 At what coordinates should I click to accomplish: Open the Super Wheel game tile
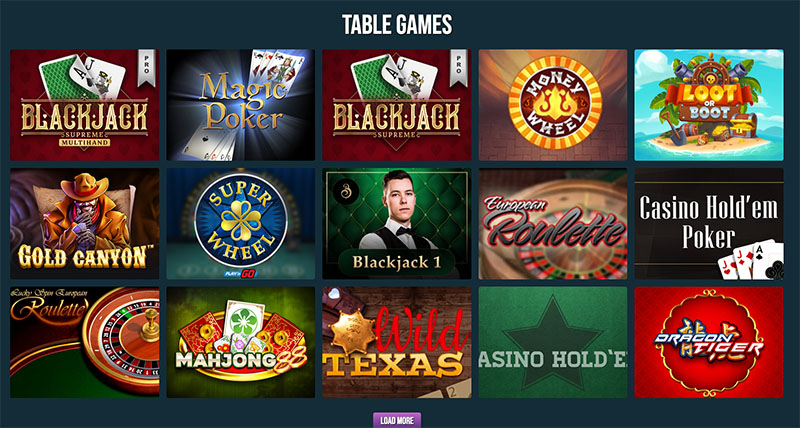pyautogui.click(x=241, y=223)
